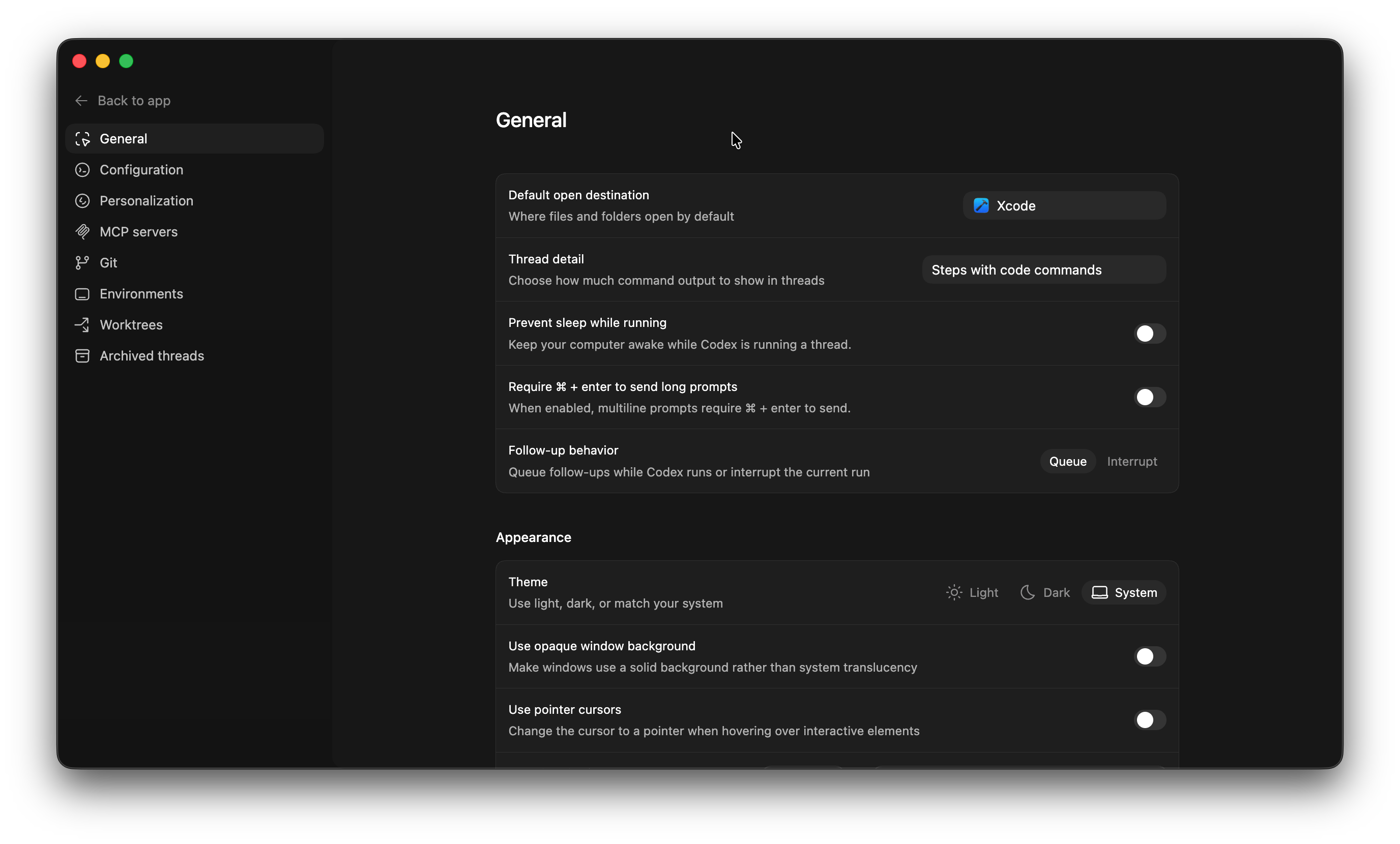Image resolution: width=1400 pixels, height=844 pixels.
Task: Open Archived threads in sidebar
Action: [x=194, y=356]
